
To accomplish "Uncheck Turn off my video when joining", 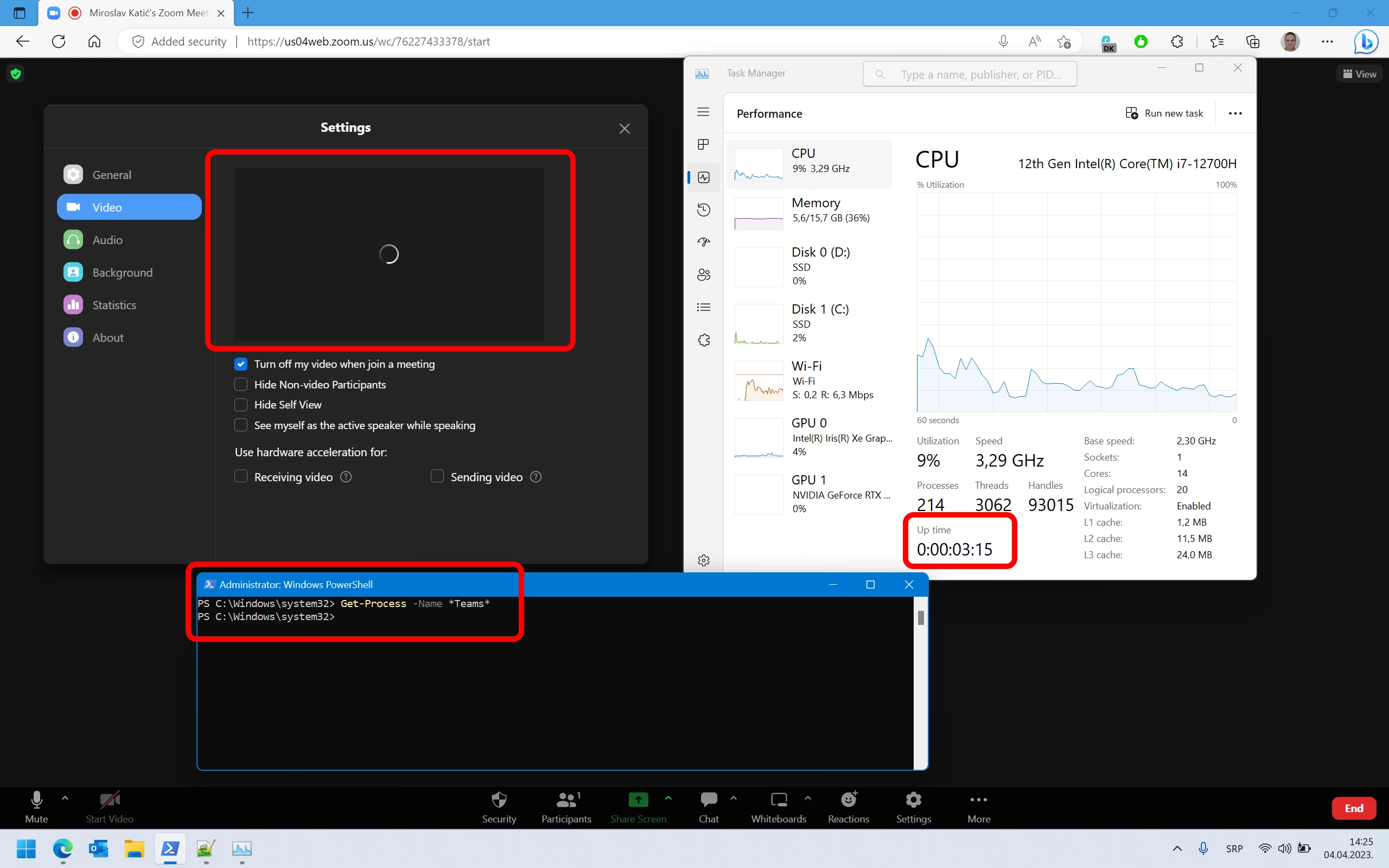I will (241, 364).
